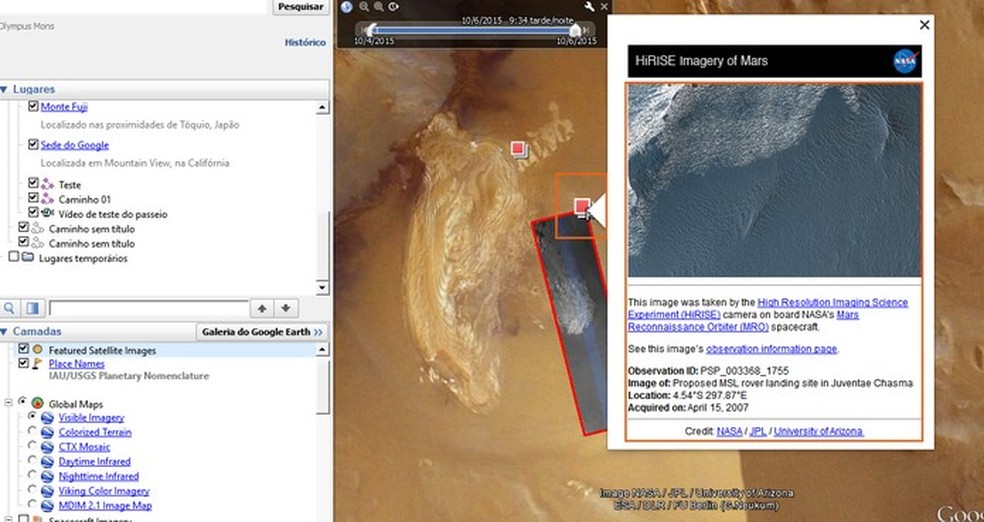Open the University of Arizona credit link

(x=818, y=432)
